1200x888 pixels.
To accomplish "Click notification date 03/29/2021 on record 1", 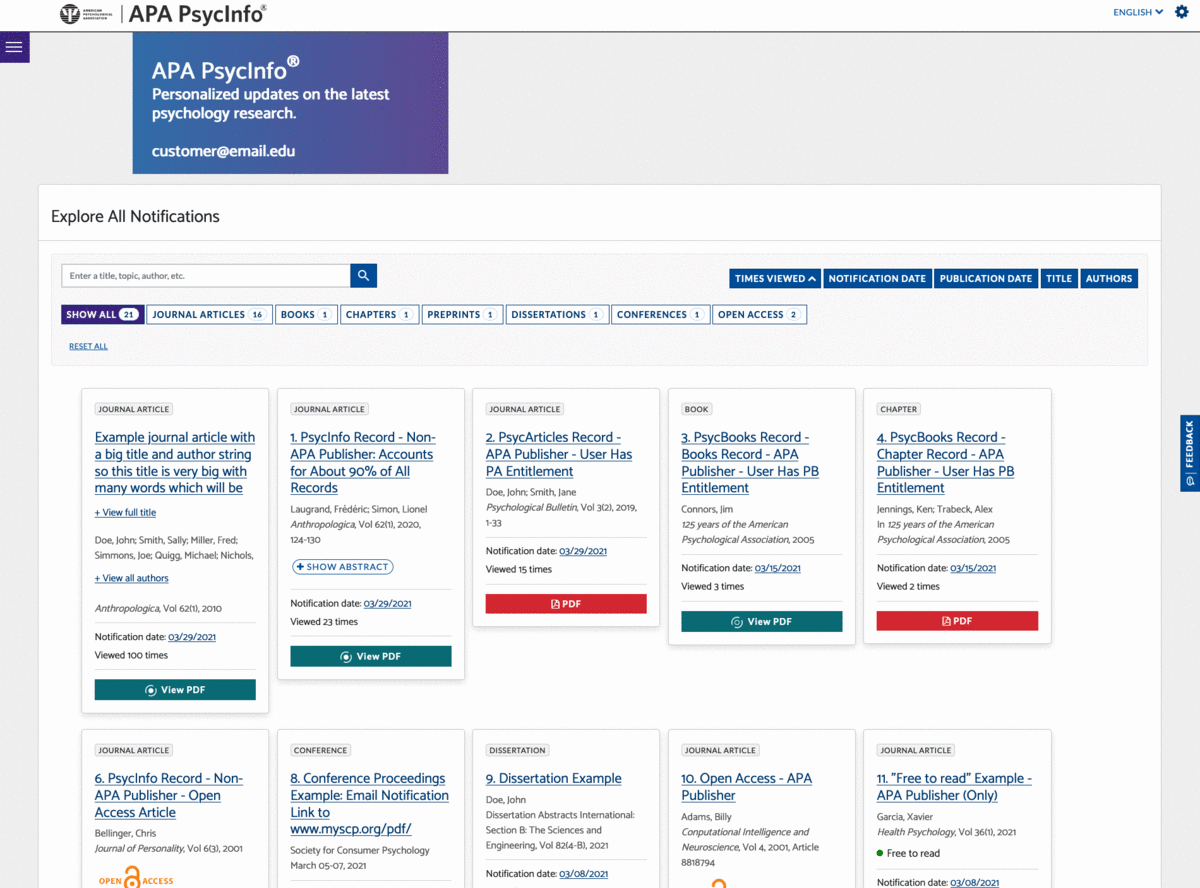I will (387, 603).
